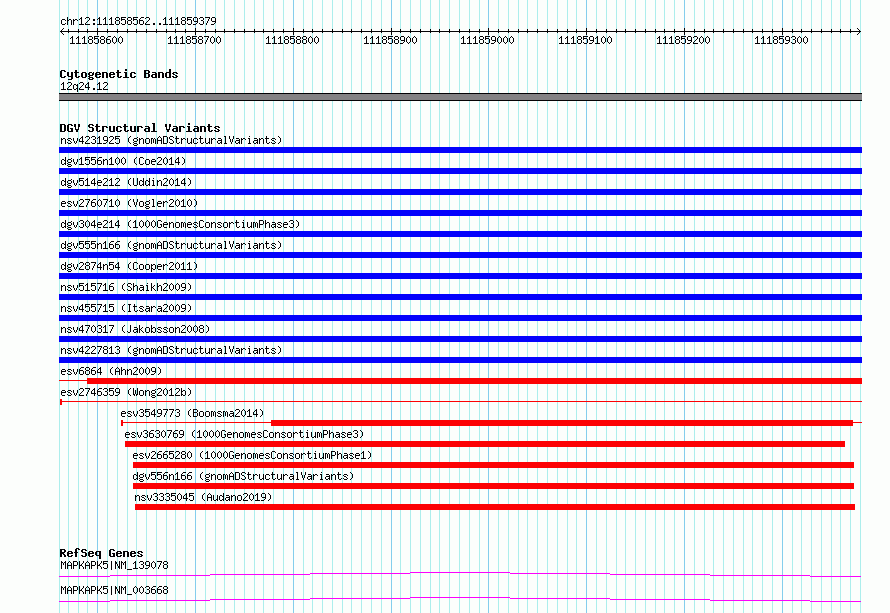890x613 pixels.
Task: Click the nsv4231925 gnomADStructuralVariants label
Action: tap(171, 140)
